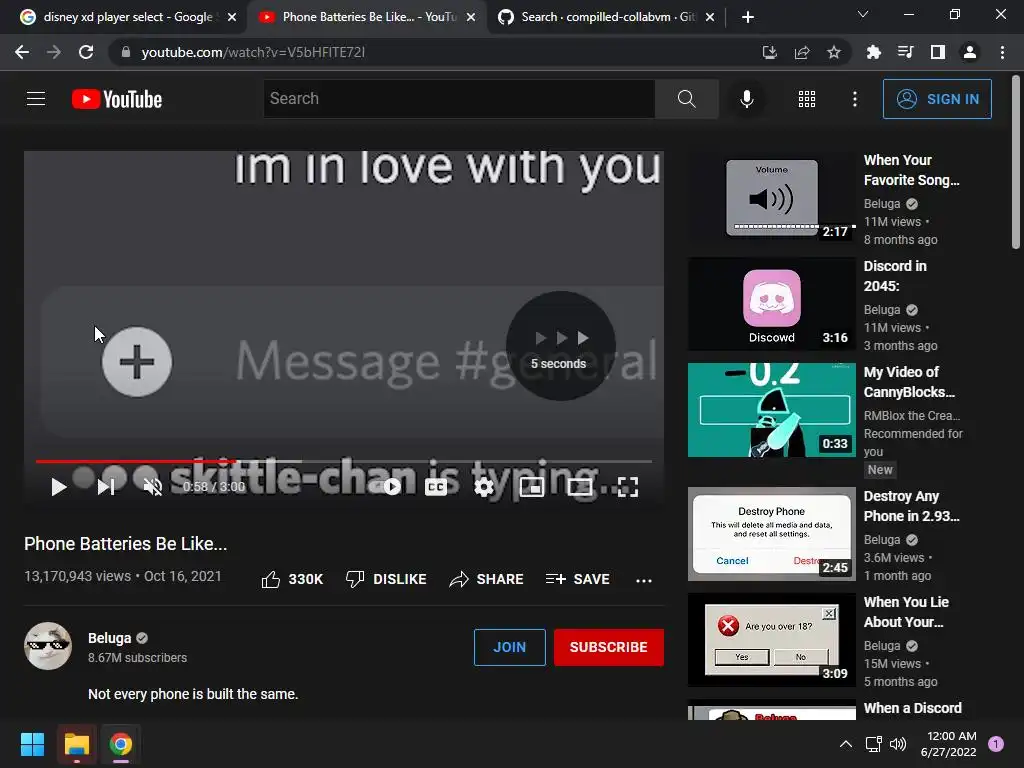The height and width of the screenshot is (768, 1024).
Task: Switch to theater mode
Action: point(579,487)
